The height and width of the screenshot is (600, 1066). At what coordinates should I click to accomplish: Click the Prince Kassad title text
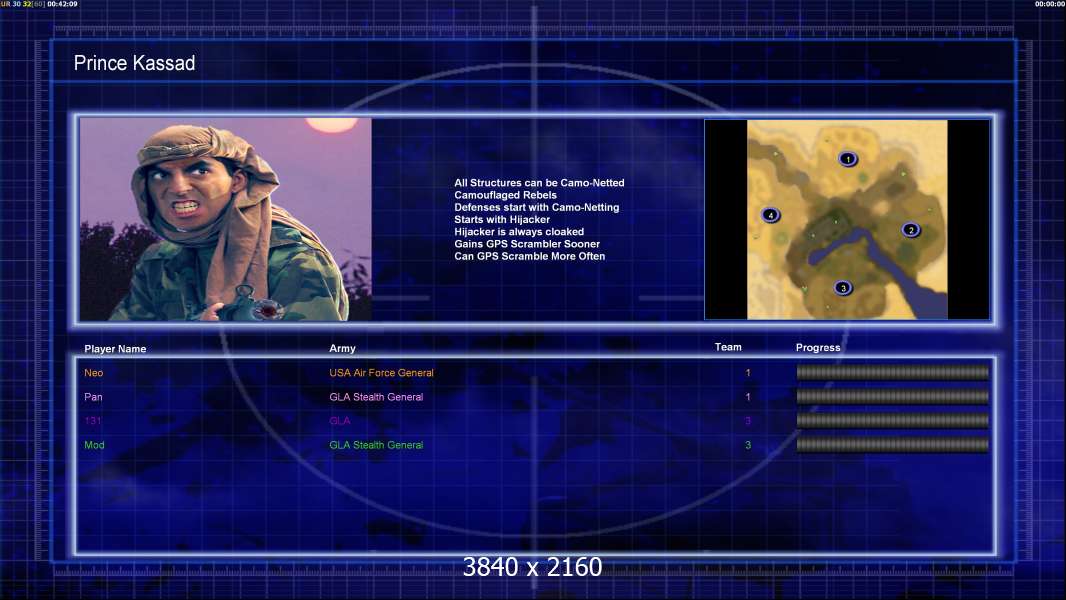135,63
